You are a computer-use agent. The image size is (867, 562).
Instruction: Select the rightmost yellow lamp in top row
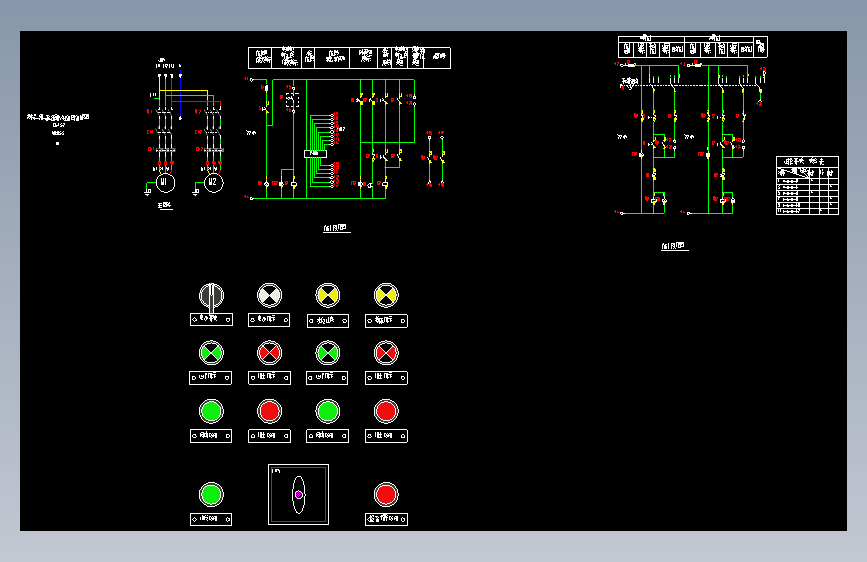point(386,295)
